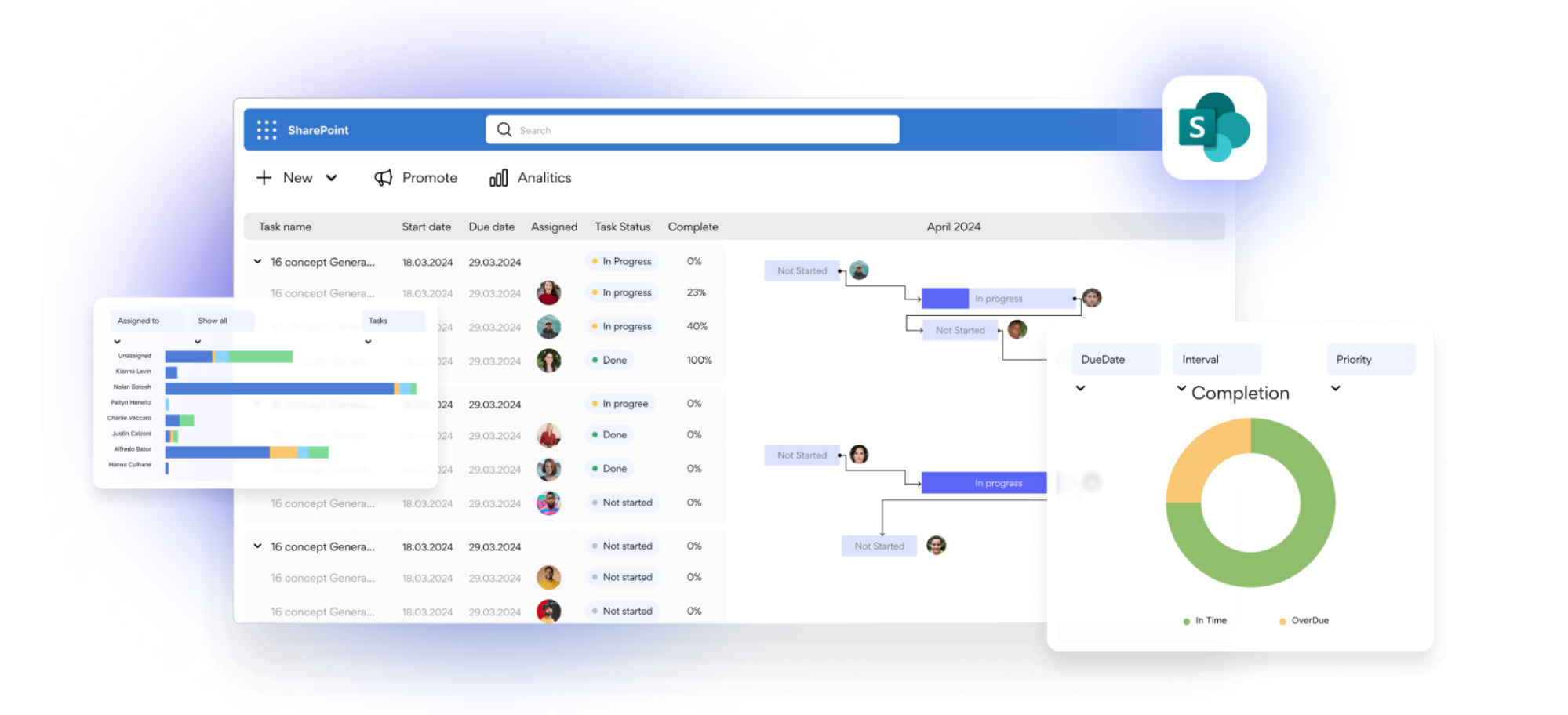Click the avatar beside the bottom Not Started Gantt box
The height and width of the screenshot is (715, 1568).
click(937, 545)
